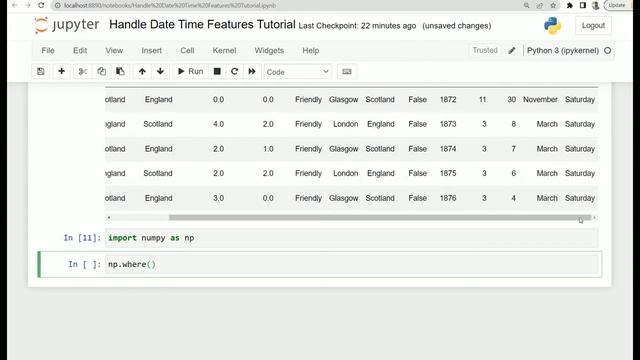Click the Logout button
The image size is (640, 360).
(x=593, y=25)
